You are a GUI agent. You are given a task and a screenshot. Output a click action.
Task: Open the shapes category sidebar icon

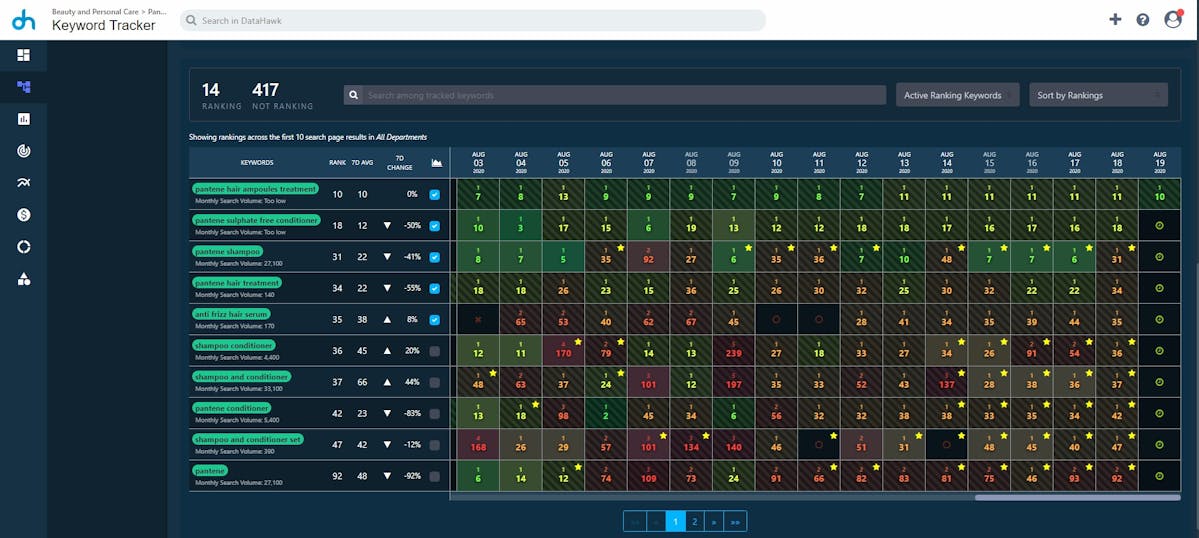coord(24,279)
